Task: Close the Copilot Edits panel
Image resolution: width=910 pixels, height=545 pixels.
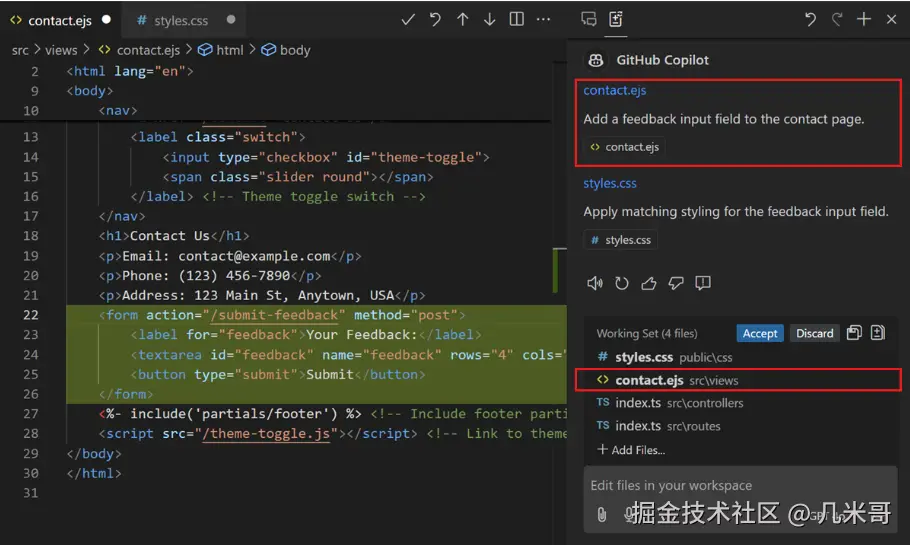Action: (891, 20)
